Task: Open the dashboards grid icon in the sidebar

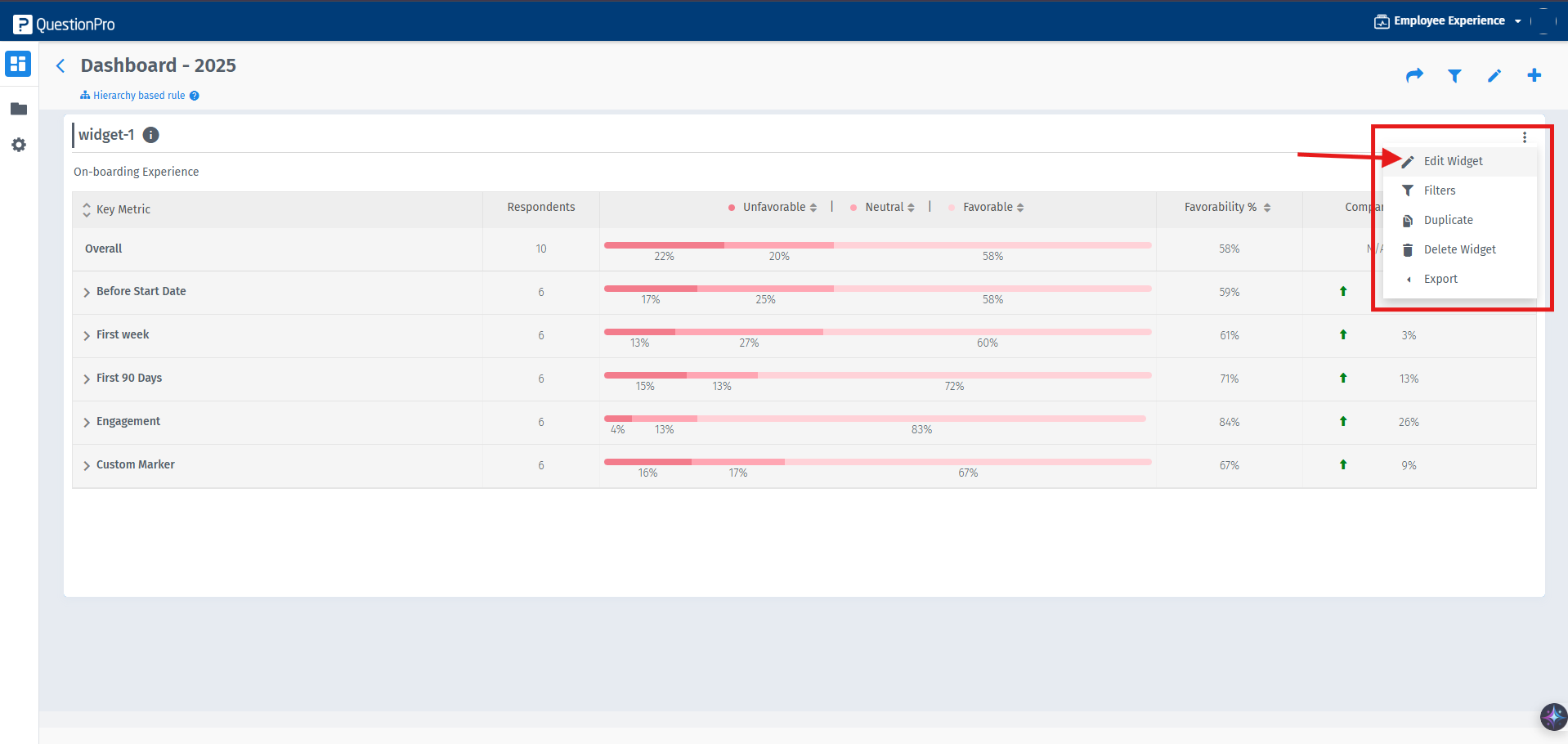Action: pos(18,64)
